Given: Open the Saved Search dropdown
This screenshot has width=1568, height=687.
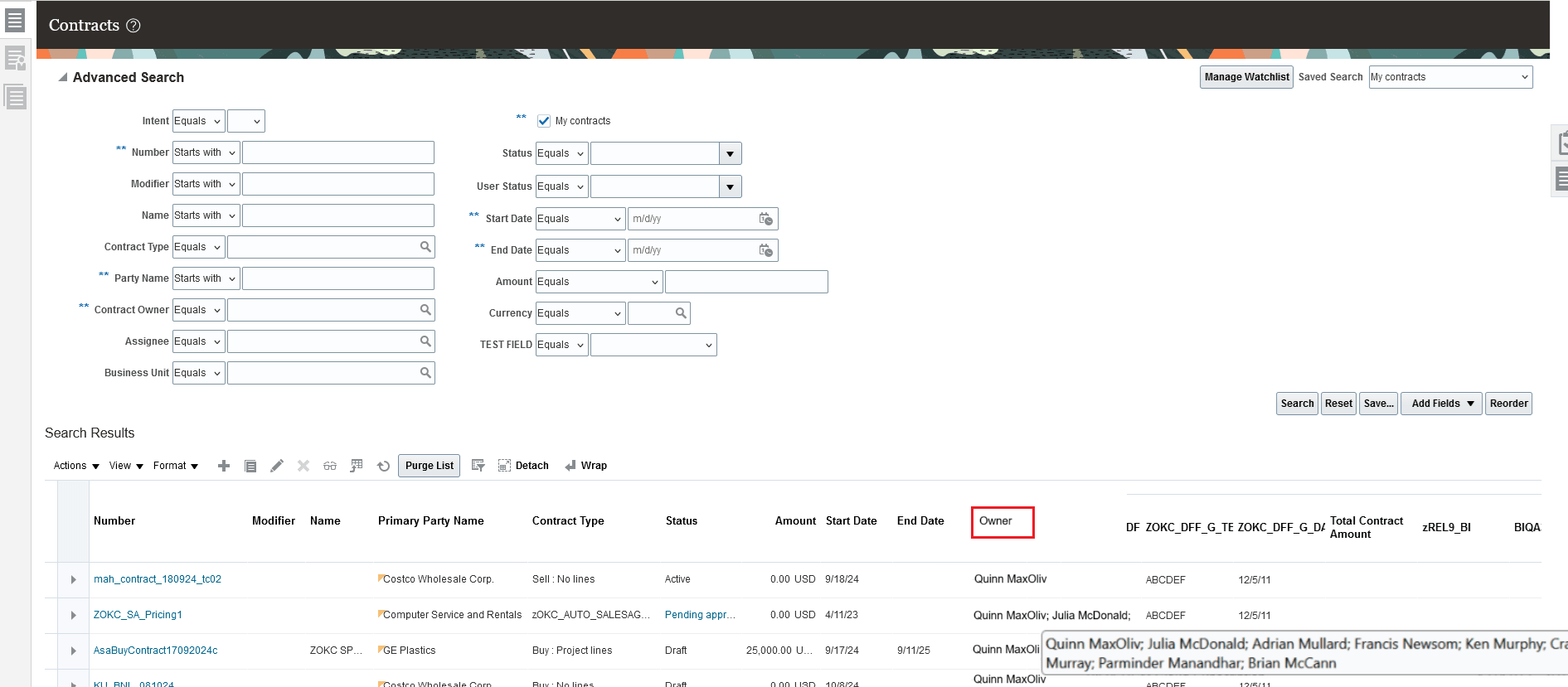Looking at the screenshot, I should (1450, 77).
